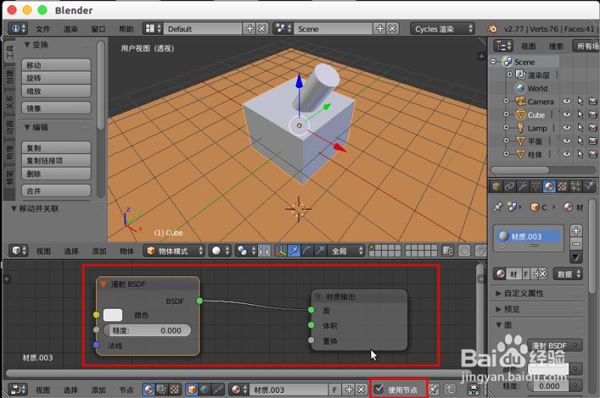Toggle selectability cursor for Cube
Image resolution: width=600 pixels, height=398 pixels.
[580, 114]
